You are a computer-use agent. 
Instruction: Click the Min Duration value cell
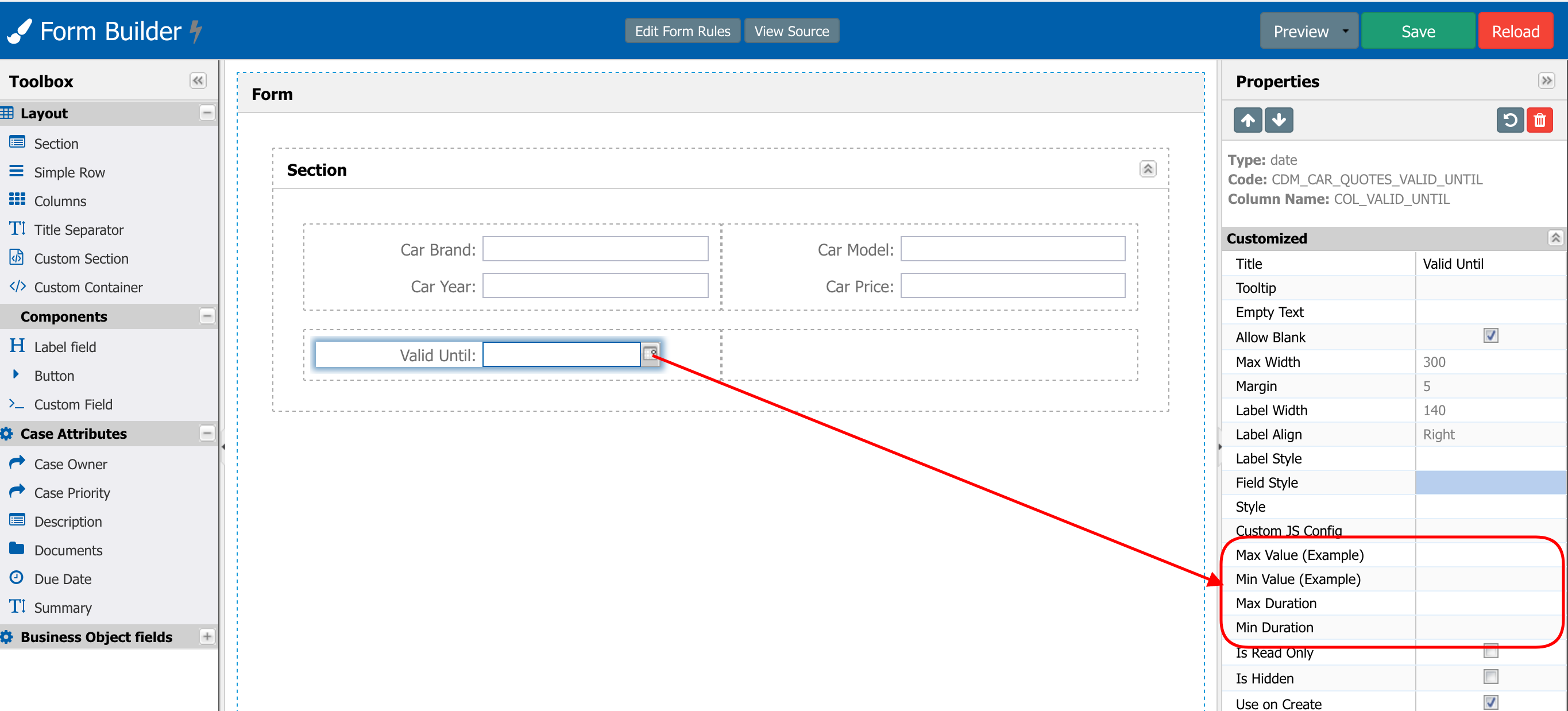click(x=1490, y=628)
